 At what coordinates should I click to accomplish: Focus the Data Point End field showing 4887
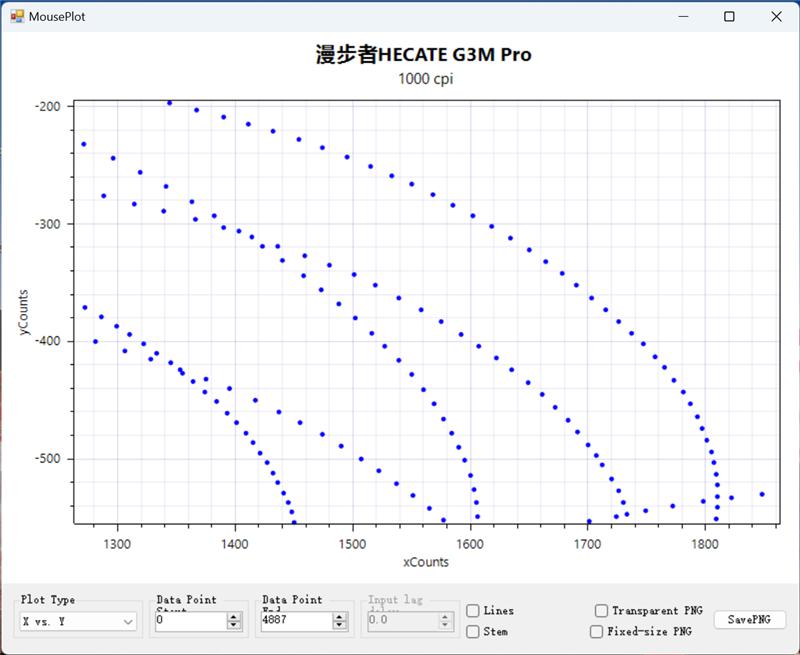click(295, 622)
